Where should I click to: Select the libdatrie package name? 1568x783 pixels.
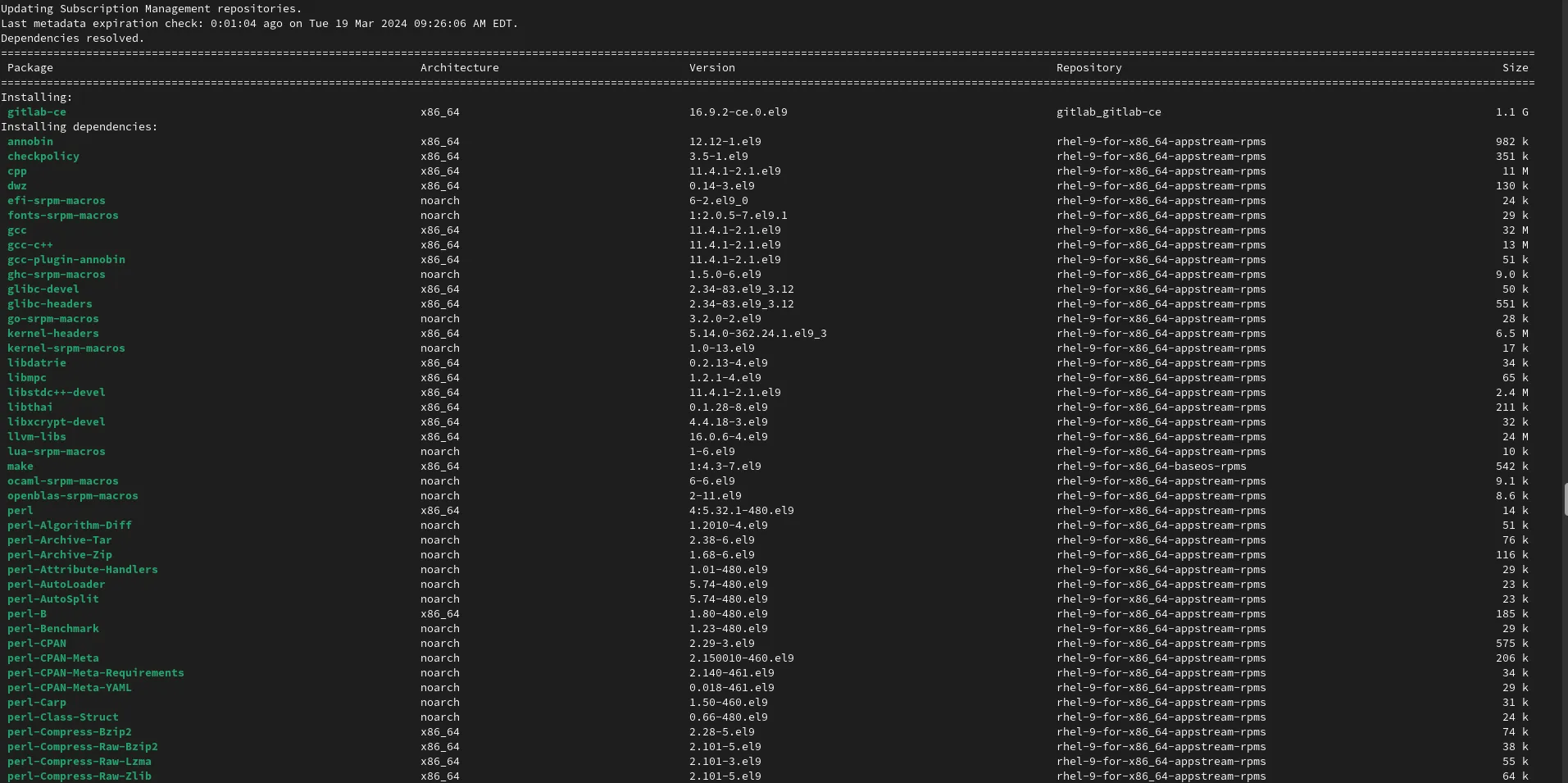[x=37, y=363]
